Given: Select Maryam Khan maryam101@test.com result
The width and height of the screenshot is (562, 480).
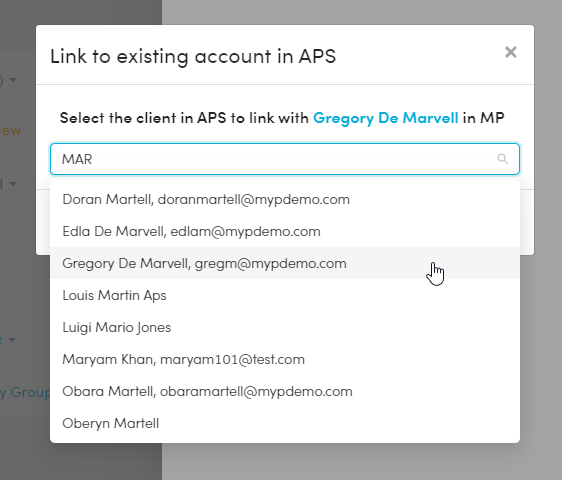Looking at the screenshot, I should coord(285,359).
